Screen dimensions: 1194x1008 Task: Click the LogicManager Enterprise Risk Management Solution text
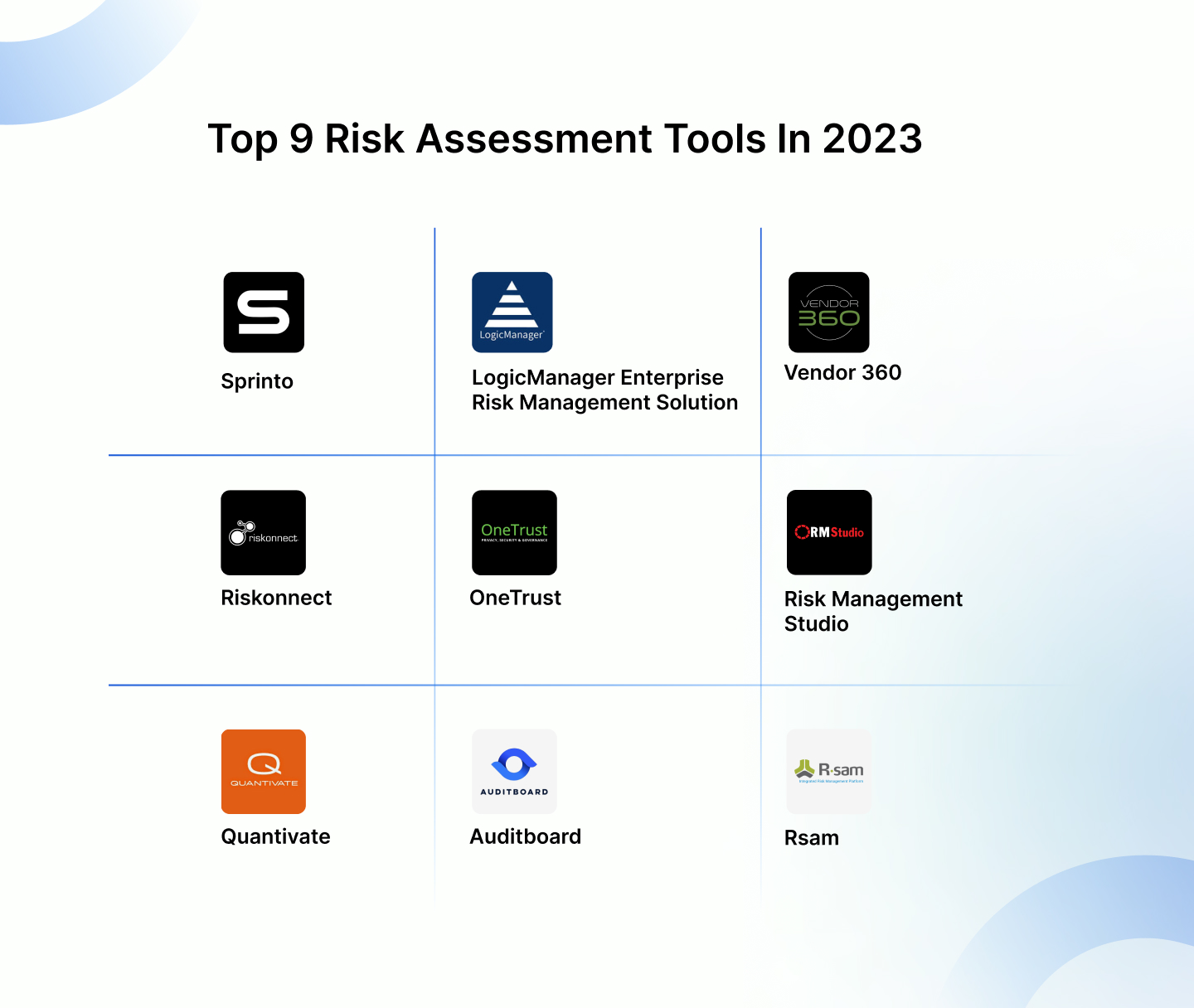[604, 390]
